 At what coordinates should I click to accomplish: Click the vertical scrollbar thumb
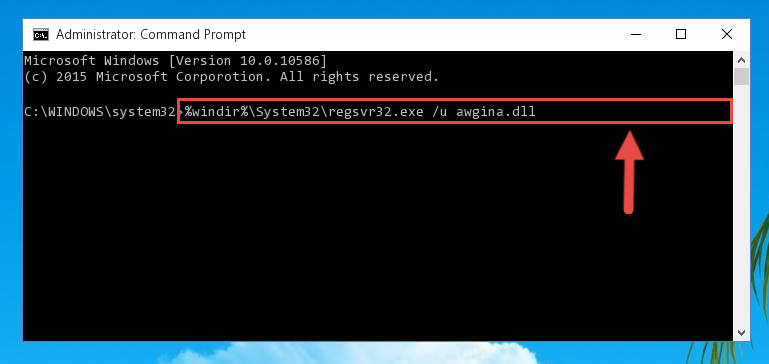742,77
